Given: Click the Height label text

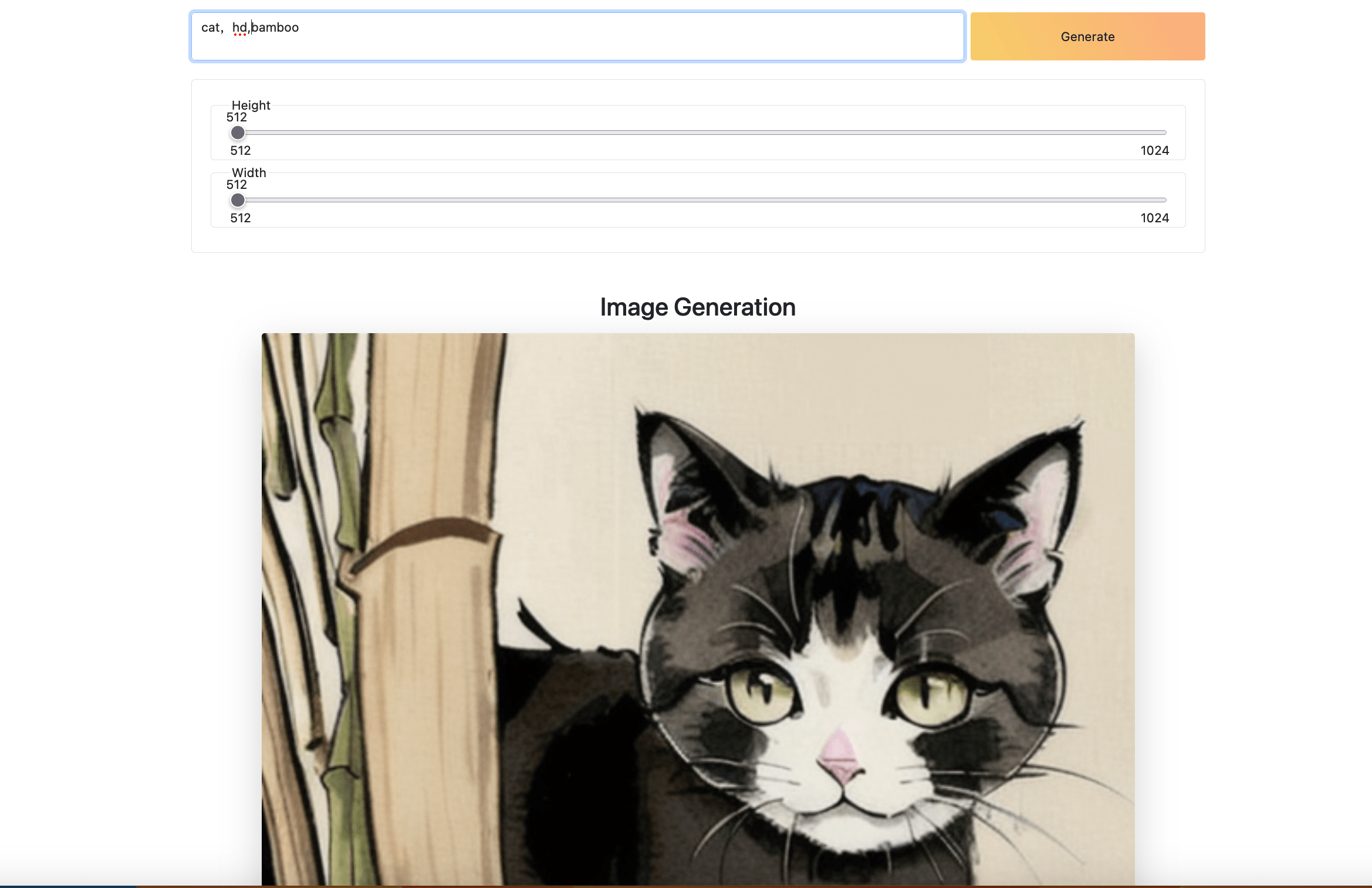Looking at the screenshot, I should 251,106.
